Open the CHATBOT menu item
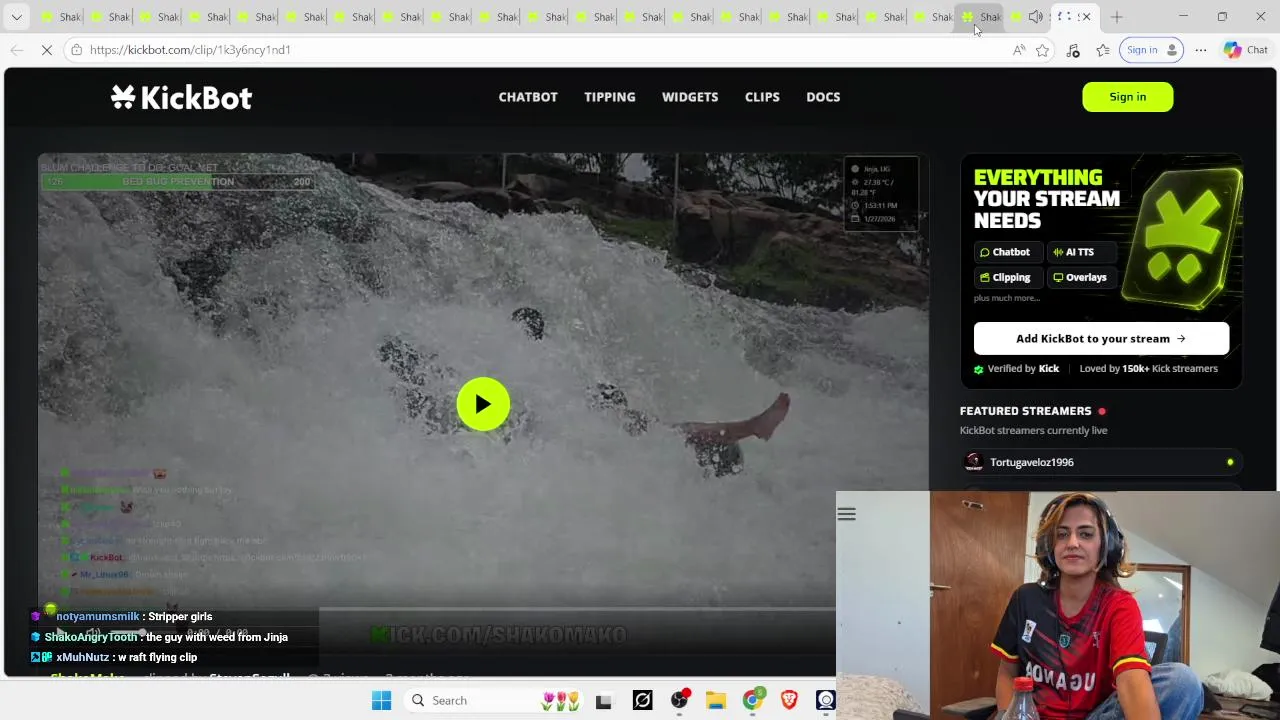 [528, 97]
